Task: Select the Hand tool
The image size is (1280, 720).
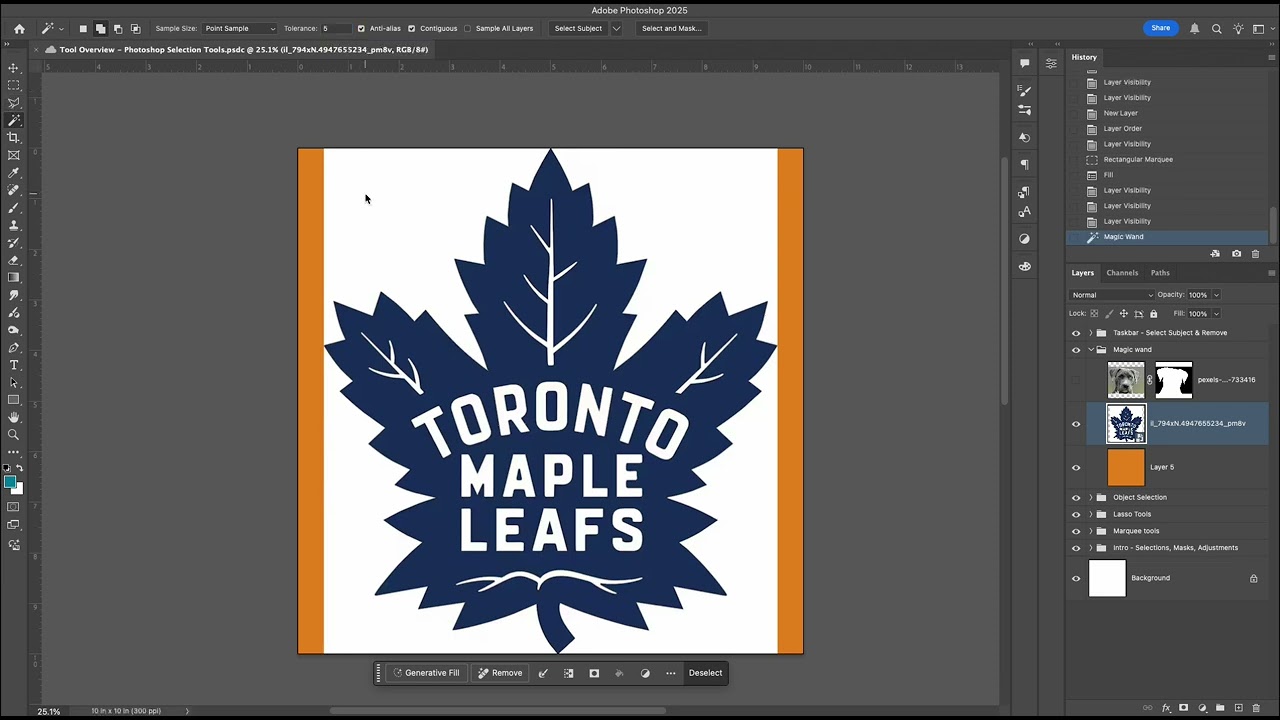Action: [14, 418]
